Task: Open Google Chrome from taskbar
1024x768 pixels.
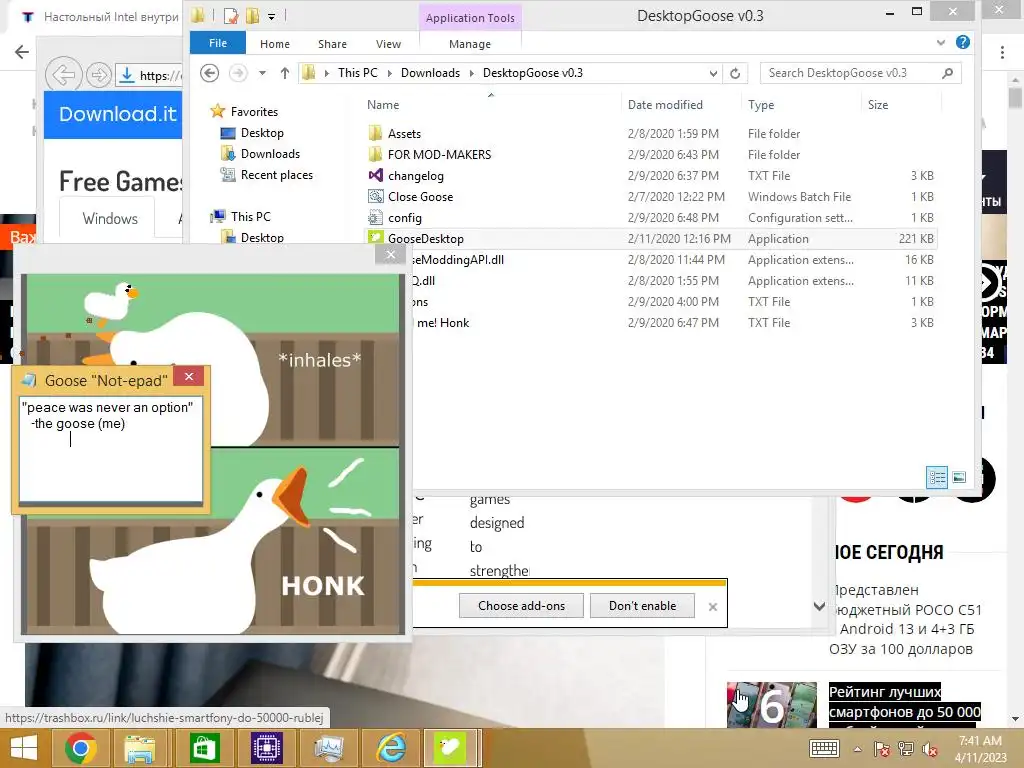Action: pos(81,748)
